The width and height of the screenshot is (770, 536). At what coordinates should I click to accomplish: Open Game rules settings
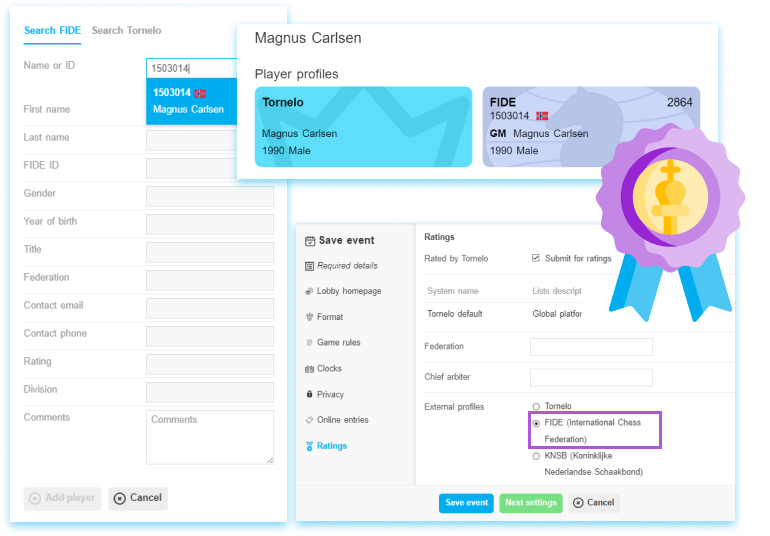[x=339, y=343]
